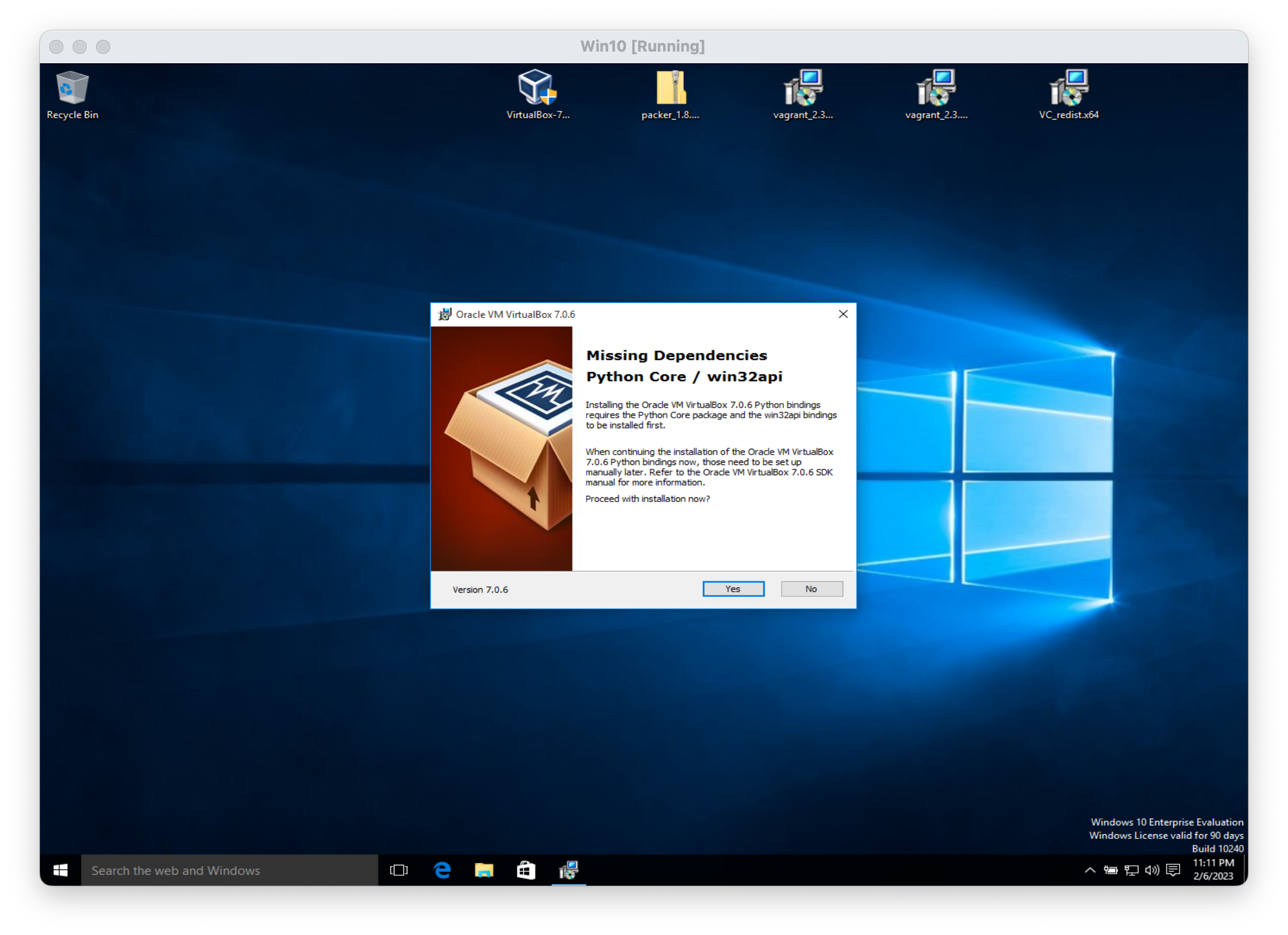Click No to cancel installation
The height and width of the screenshot is (935, 1288).
point(812,589)
